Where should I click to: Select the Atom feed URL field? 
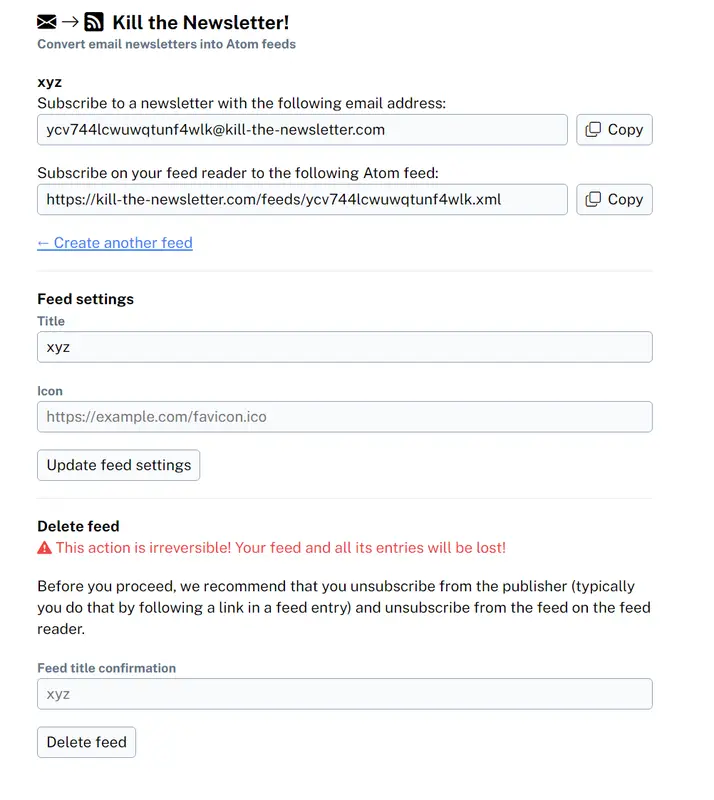302,200
